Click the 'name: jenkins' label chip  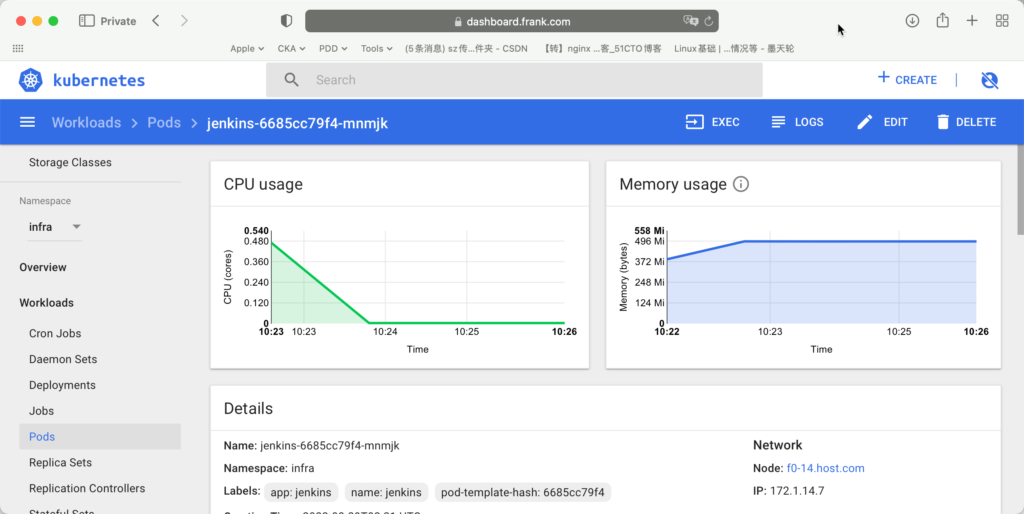click(385, 492)
